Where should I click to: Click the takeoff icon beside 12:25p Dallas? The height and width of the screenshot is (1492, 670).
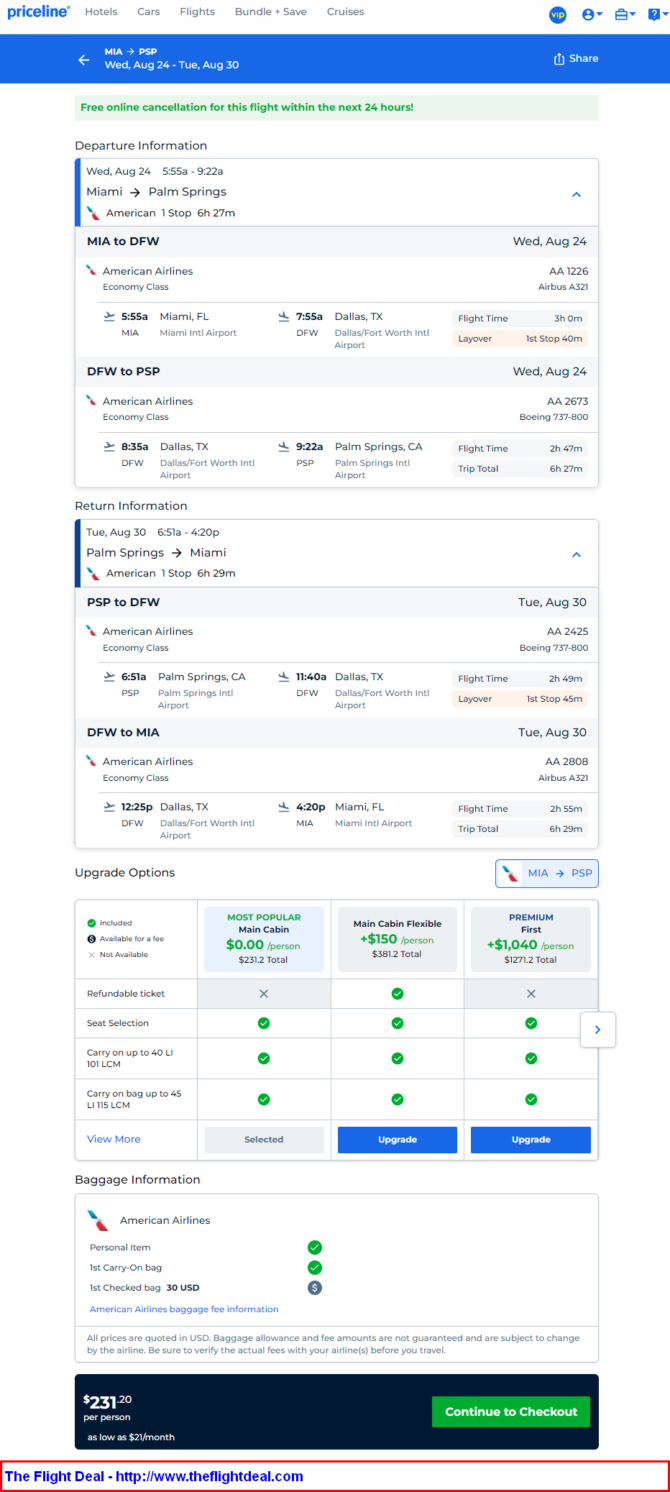110,807
